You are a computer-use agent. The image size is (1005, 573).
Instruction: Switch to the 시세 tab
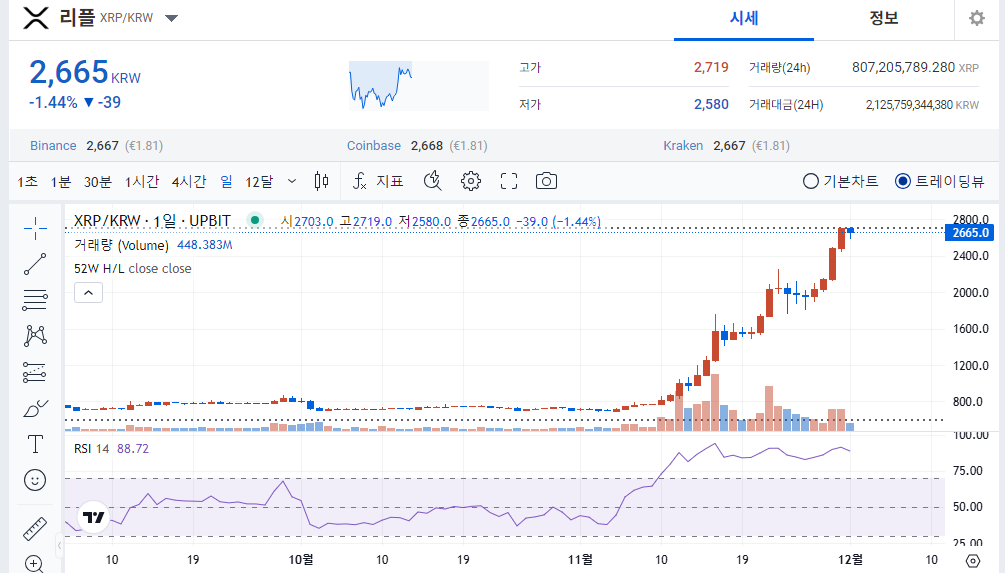[x=743, y=19]
